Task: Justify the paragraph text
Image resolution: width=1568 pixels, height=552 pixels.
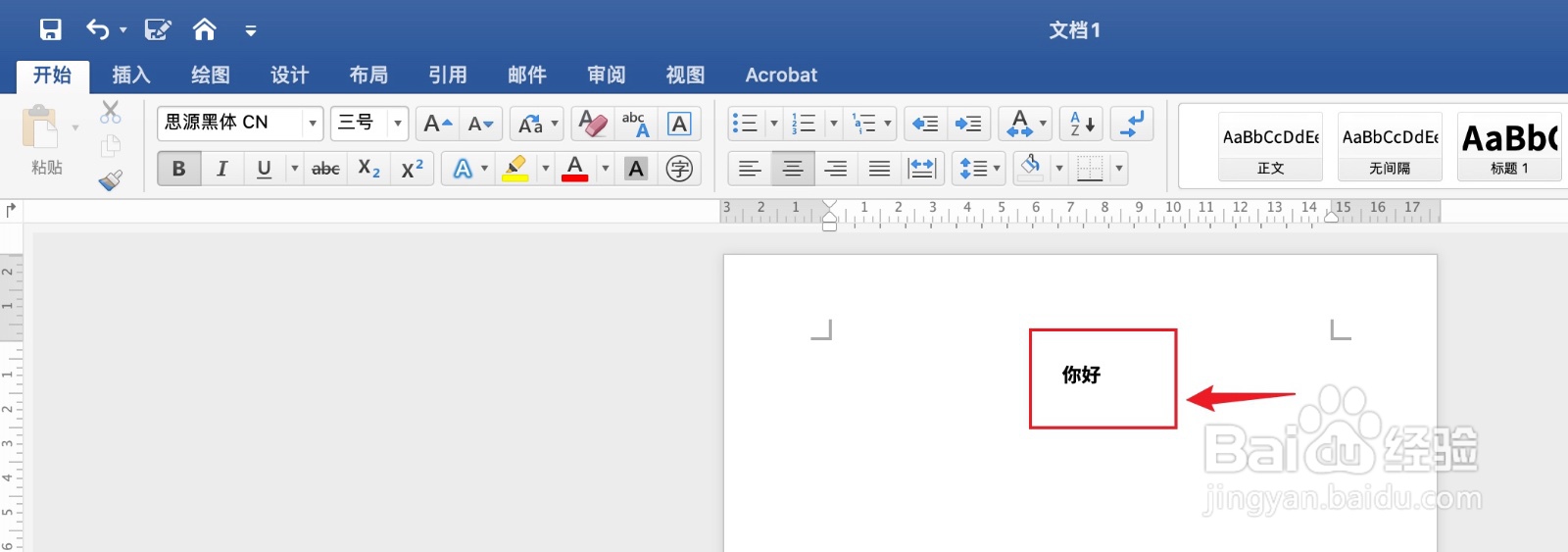Action: 879,169
